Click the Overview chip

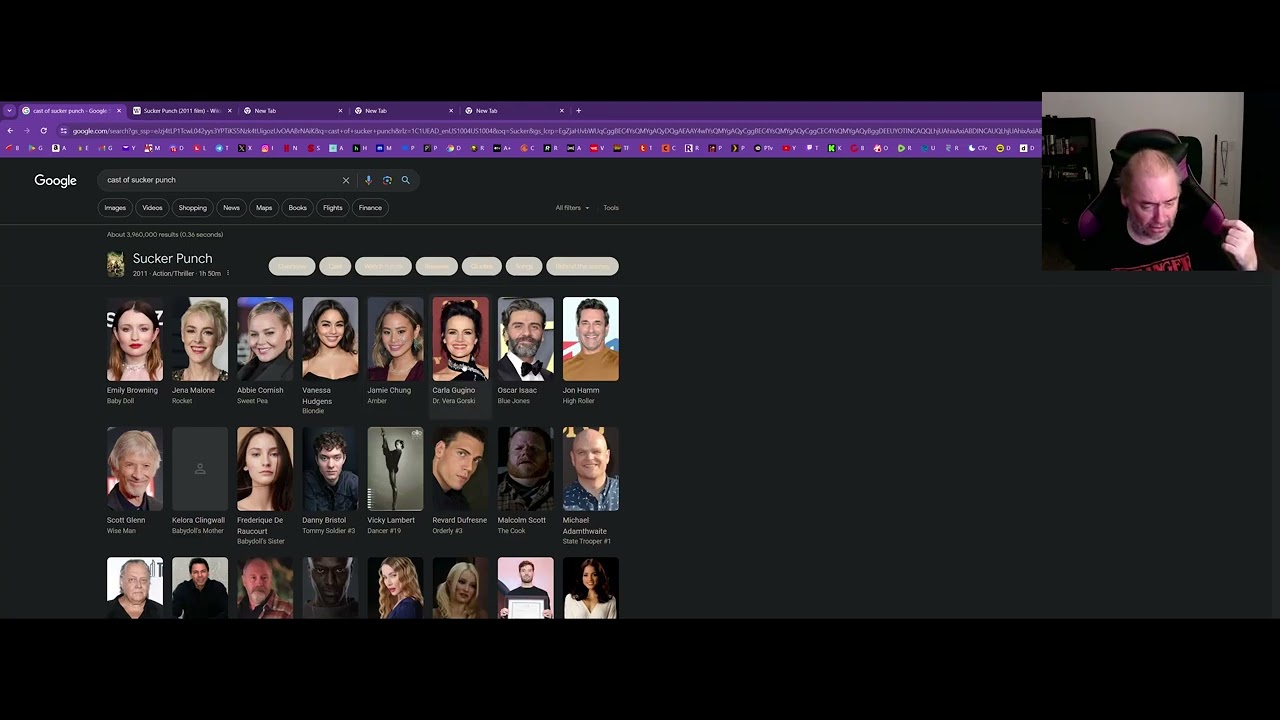coord(291,266)
